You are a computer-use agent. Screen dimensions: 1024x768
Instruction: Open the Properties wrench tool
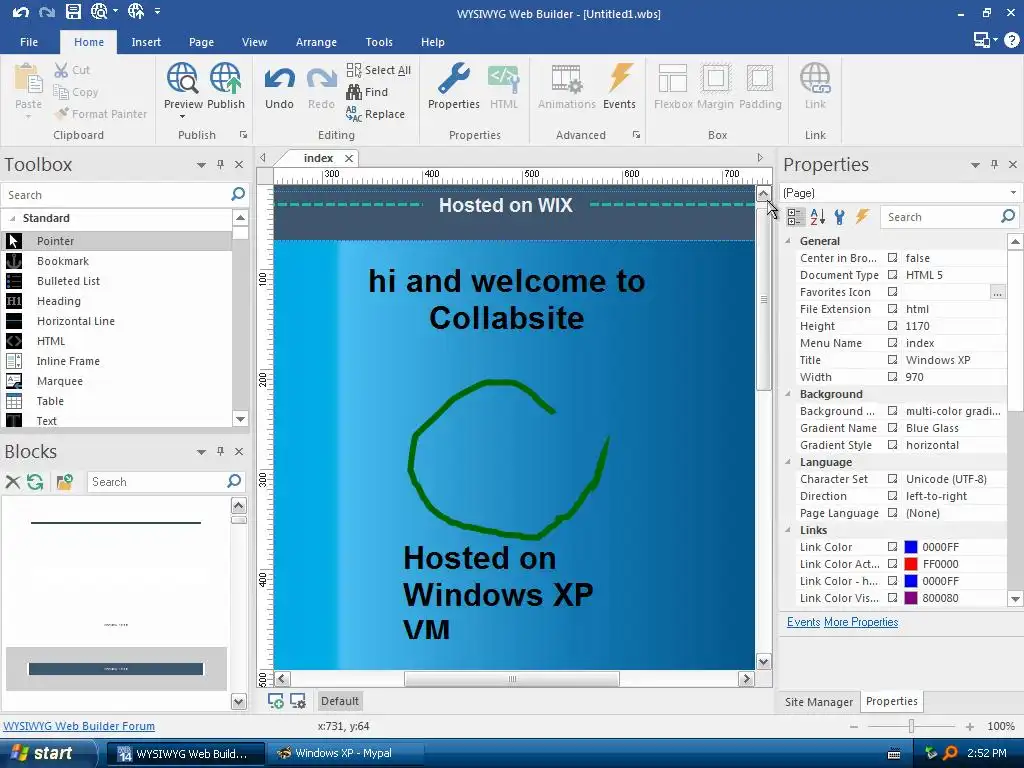(454, 78)
